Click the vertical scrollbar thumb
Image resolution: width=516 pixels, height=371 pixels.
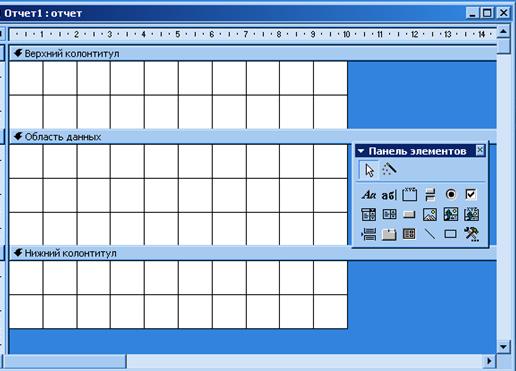503,46
